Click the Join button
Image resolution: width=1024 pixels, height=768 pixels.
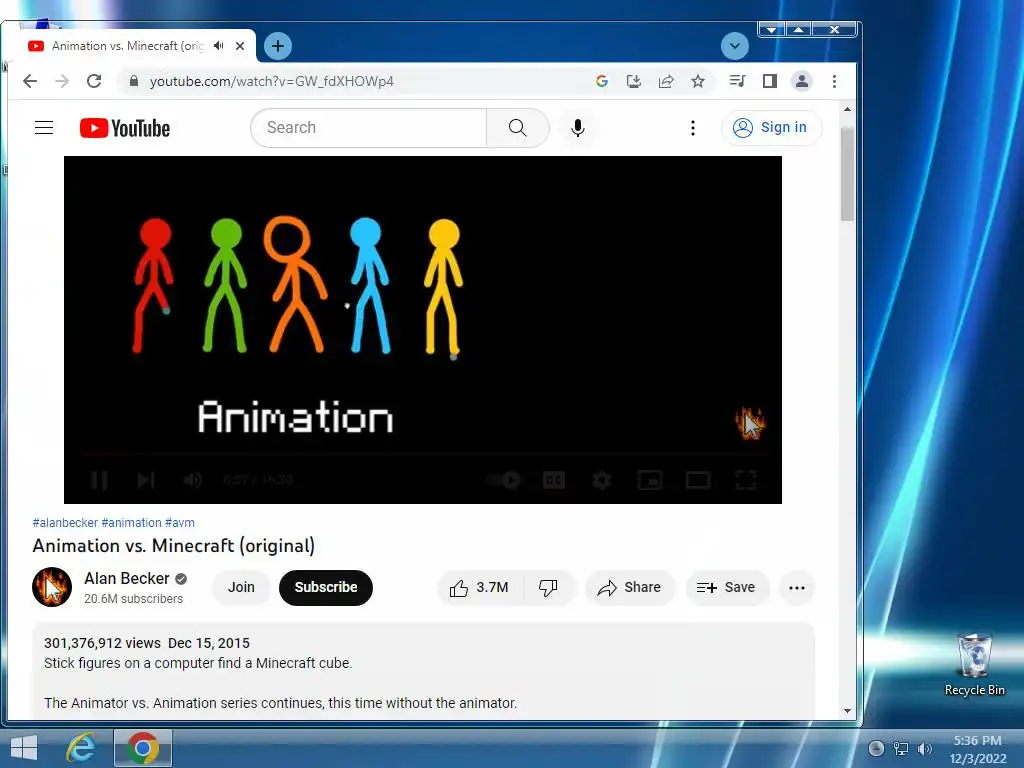pyautogui.click(x=241, y=587)
